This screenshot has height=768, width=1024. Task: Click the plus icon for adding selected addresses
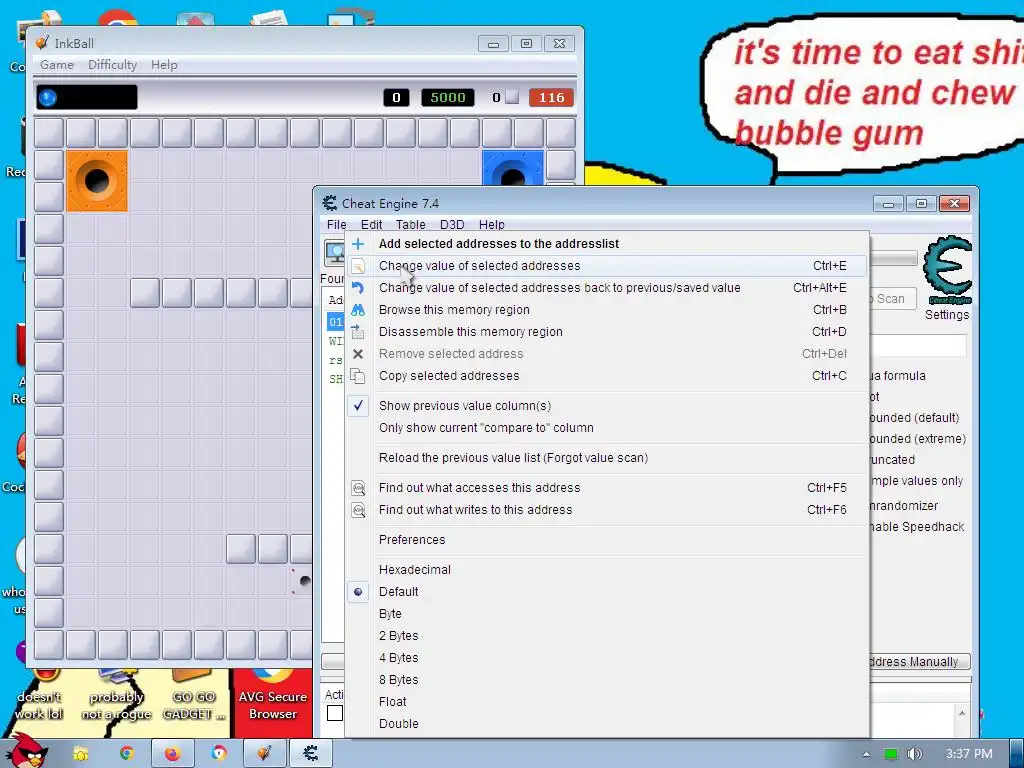tap(358, 244)
